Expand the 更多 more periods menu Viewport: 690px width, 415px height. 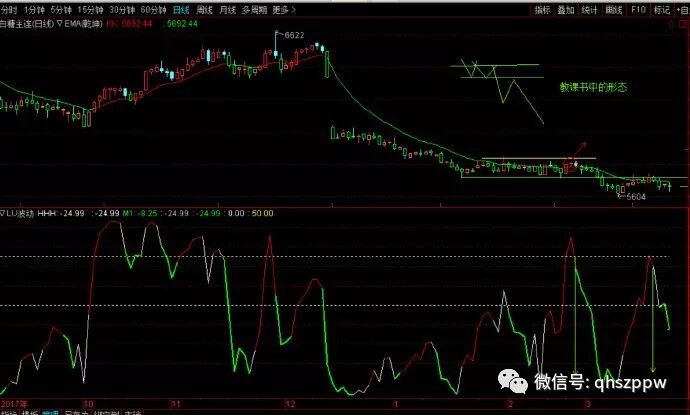pyautogui.click(x=284, y=10)
